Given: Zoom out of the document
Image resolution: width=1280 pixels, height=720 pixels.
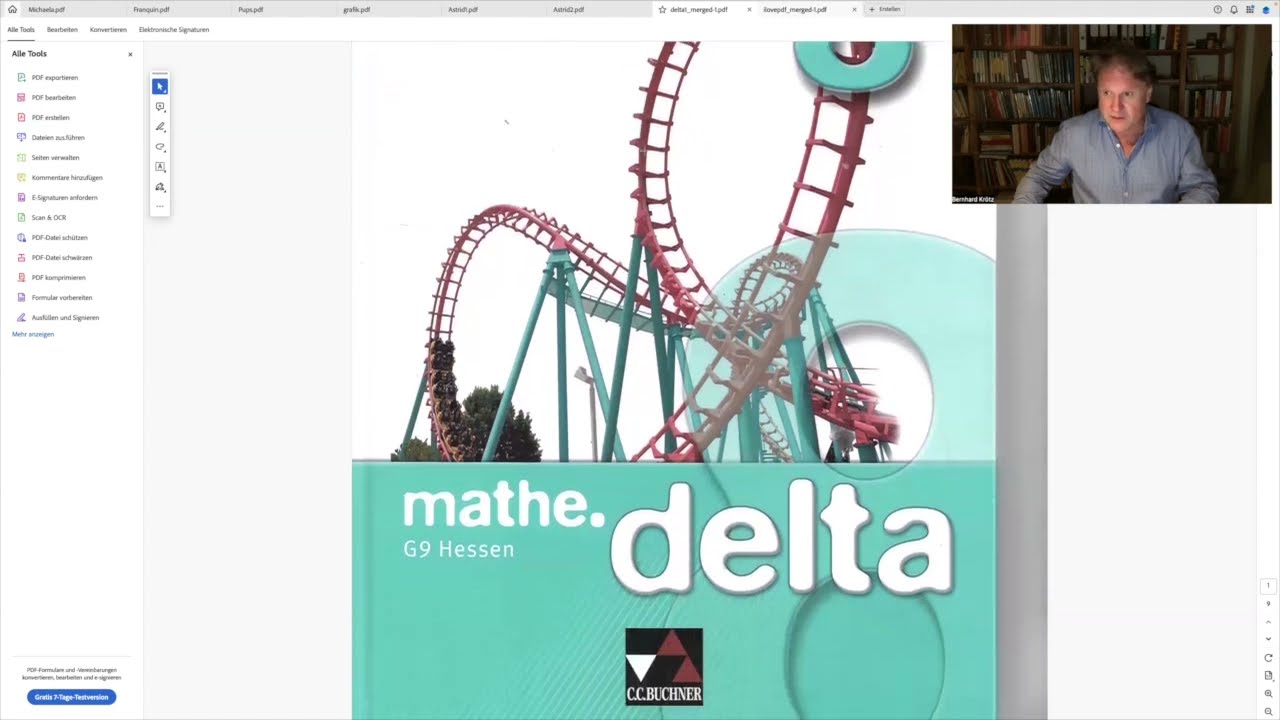Looking at the screenshot, I should (1268, 711).
